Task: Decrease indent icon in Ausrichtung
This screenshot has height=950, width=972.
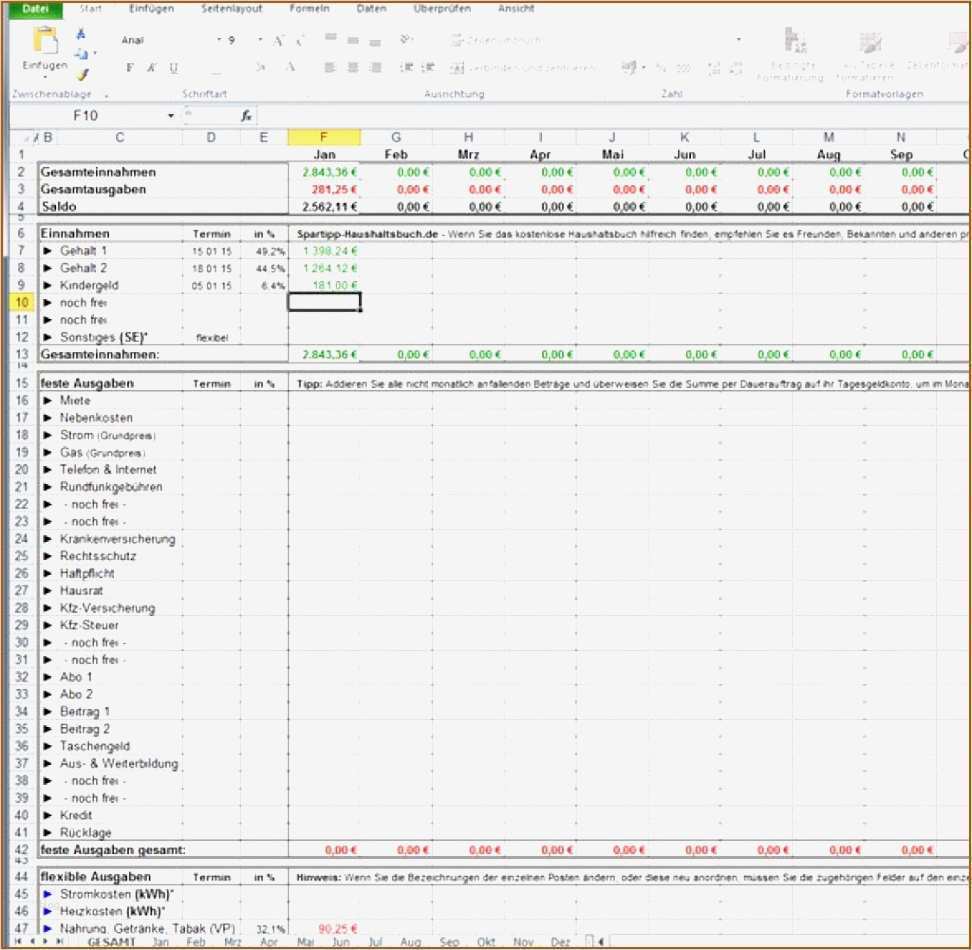Action: click(x=407, y=68)
